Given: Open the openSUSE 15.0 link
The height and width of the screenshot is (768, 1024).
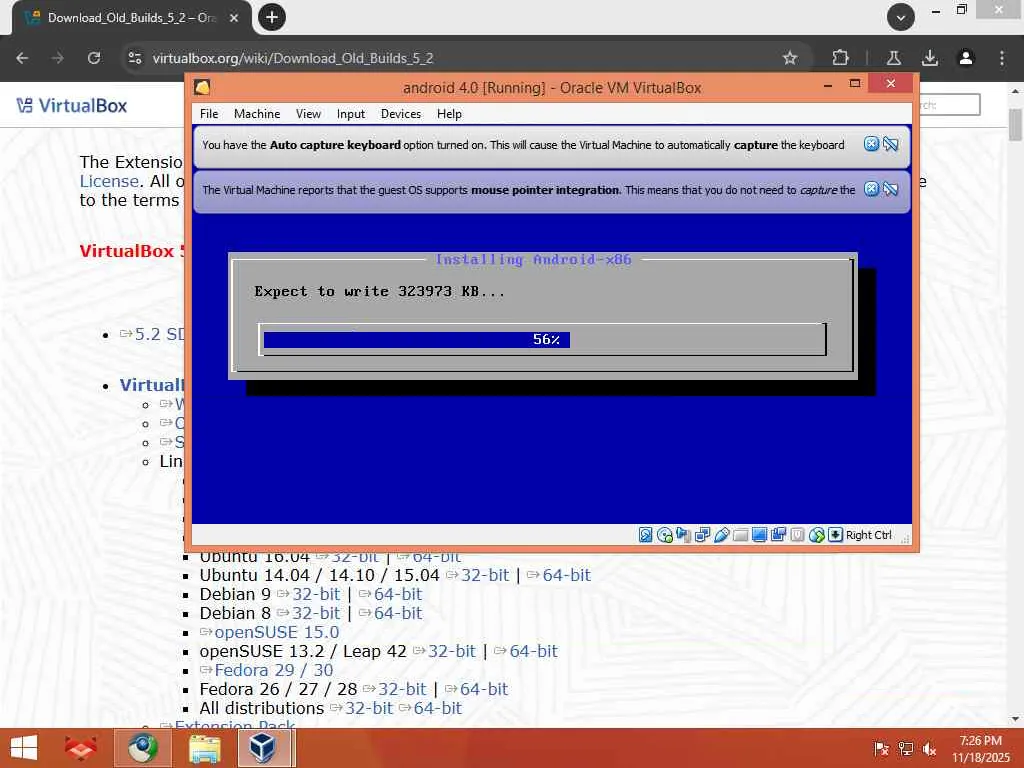Looking at the screenshot, I should [276, 632].
